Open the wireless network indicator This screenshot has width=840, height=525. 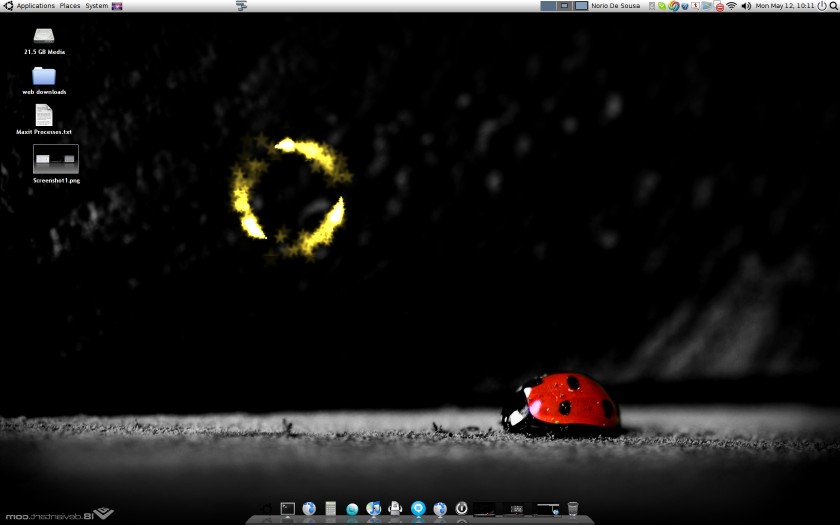[x=732, y=6]
